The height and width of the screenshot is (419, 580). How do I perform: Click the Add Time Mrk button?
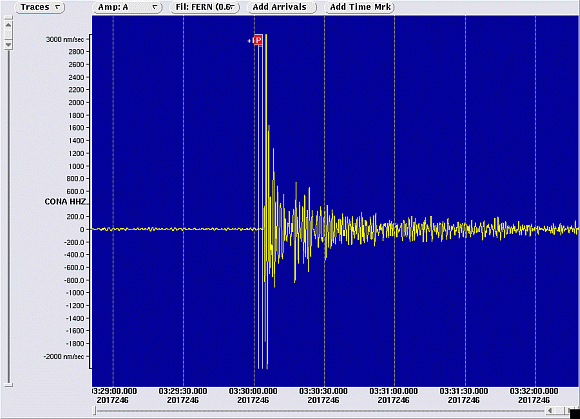click(x=360, y=7)
